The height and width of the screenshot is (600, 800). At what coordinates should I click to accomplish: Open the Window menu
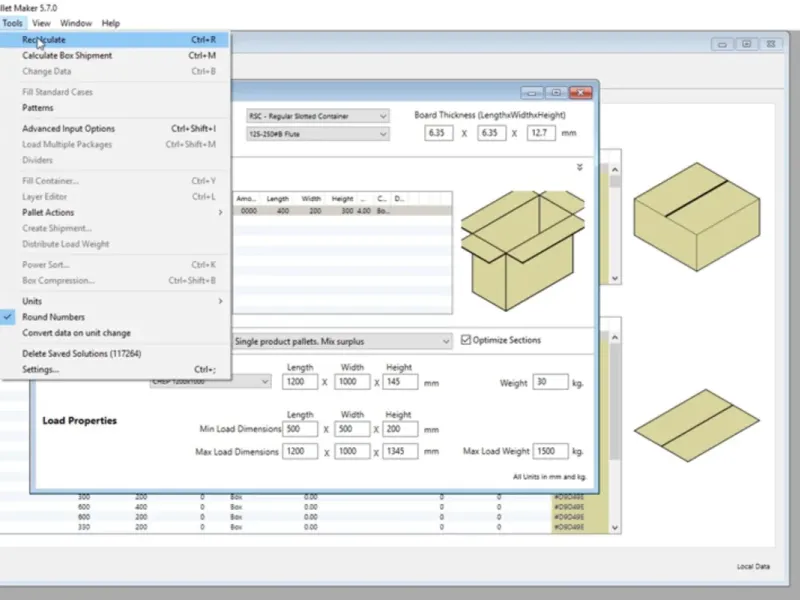pos(76,23)
